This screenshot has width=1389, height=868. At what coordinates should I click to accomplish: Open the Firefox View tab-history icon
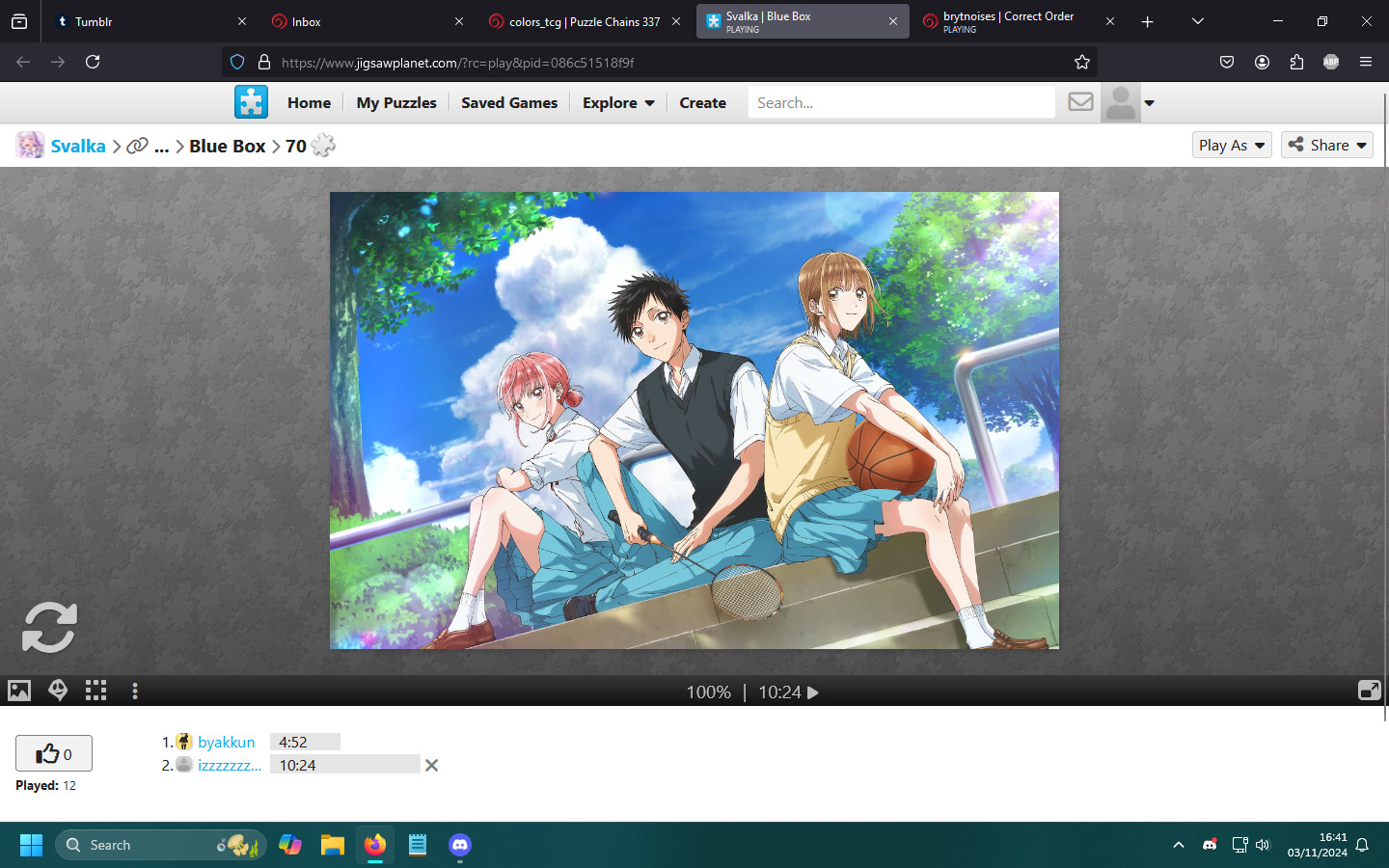point(19,21)
